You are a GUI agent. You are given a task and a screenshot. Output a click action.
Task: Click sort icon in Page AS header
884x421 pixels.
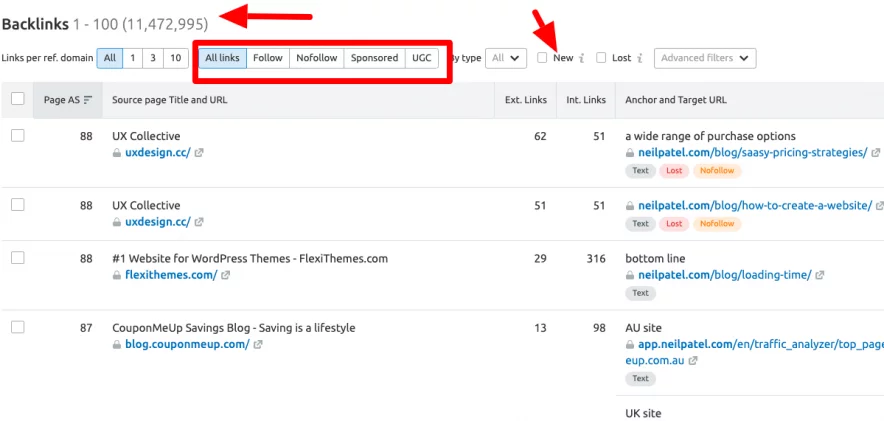(x=88, y=100)
